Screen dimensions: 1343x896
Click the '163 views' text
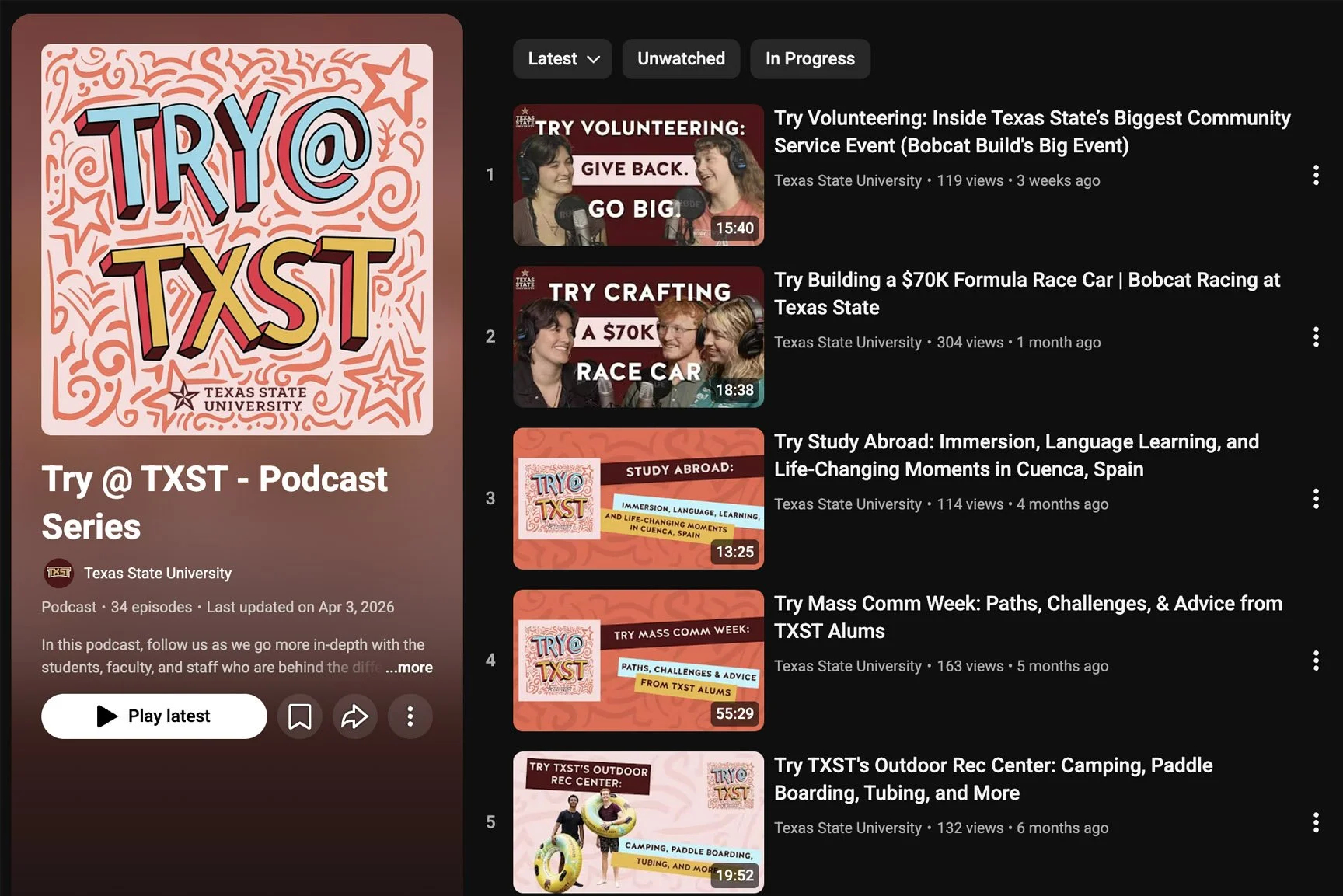pos(970,666)
